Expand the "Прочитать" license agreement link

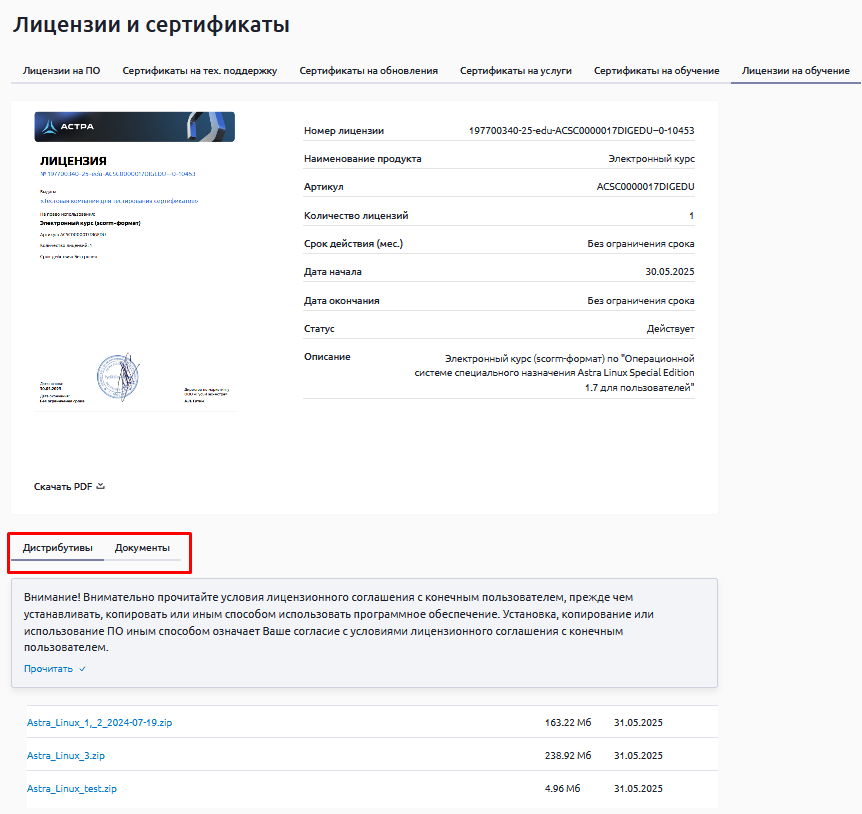tap(48, 669)
